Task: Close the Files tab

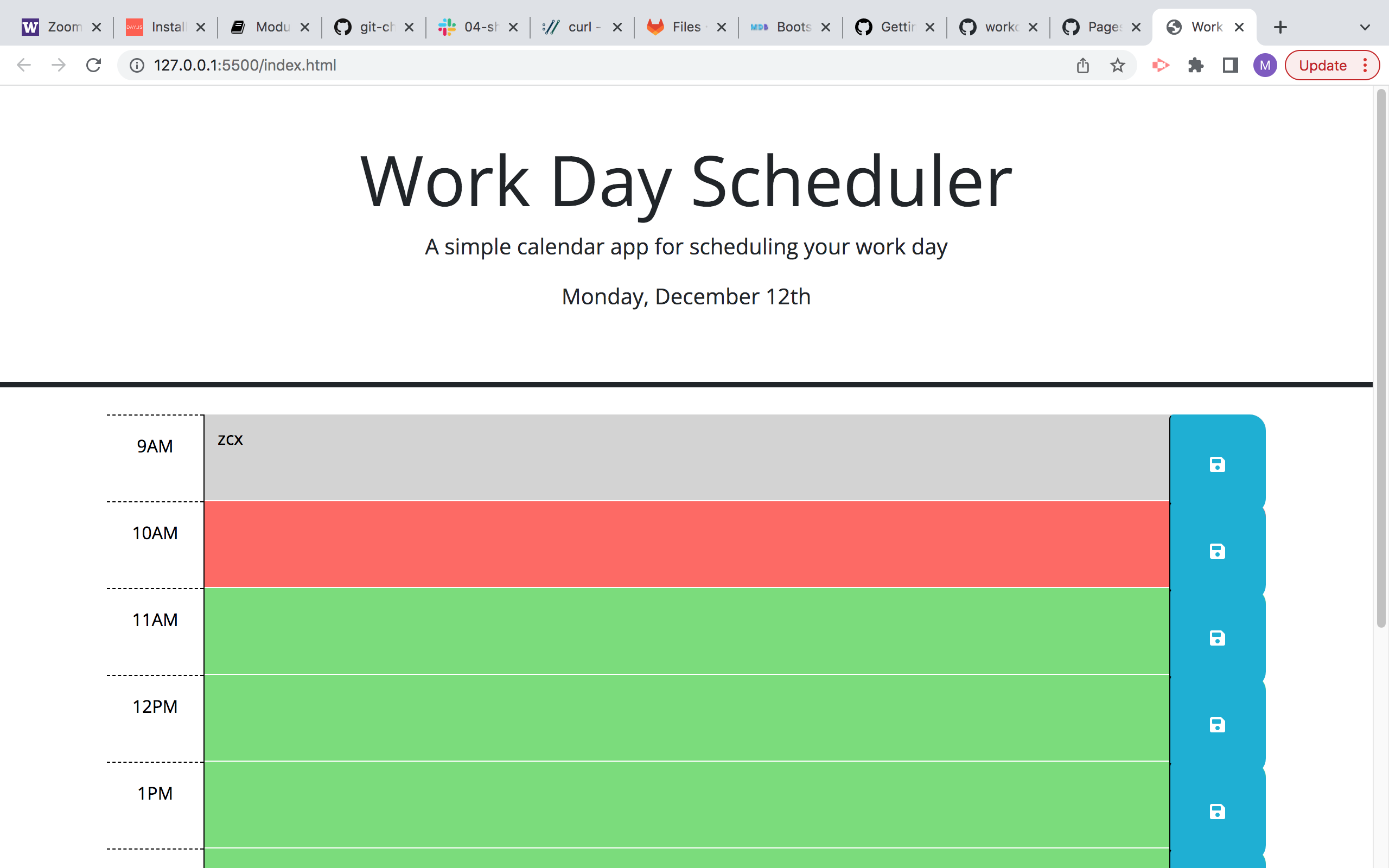Action: pyautogui.click(x=721, y=27)
